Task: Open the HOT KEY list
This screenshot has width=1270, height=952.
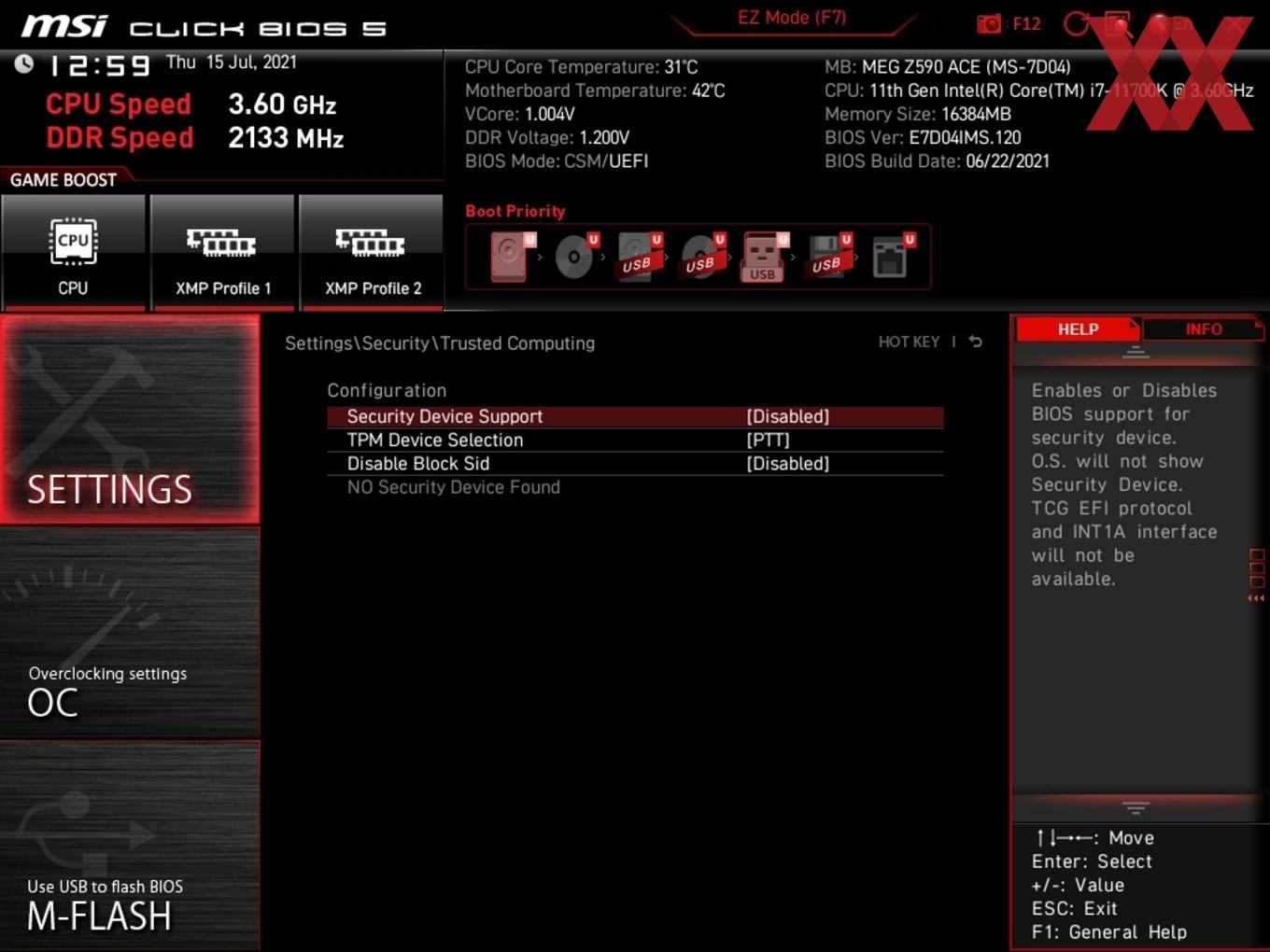Action: point(909,342)
